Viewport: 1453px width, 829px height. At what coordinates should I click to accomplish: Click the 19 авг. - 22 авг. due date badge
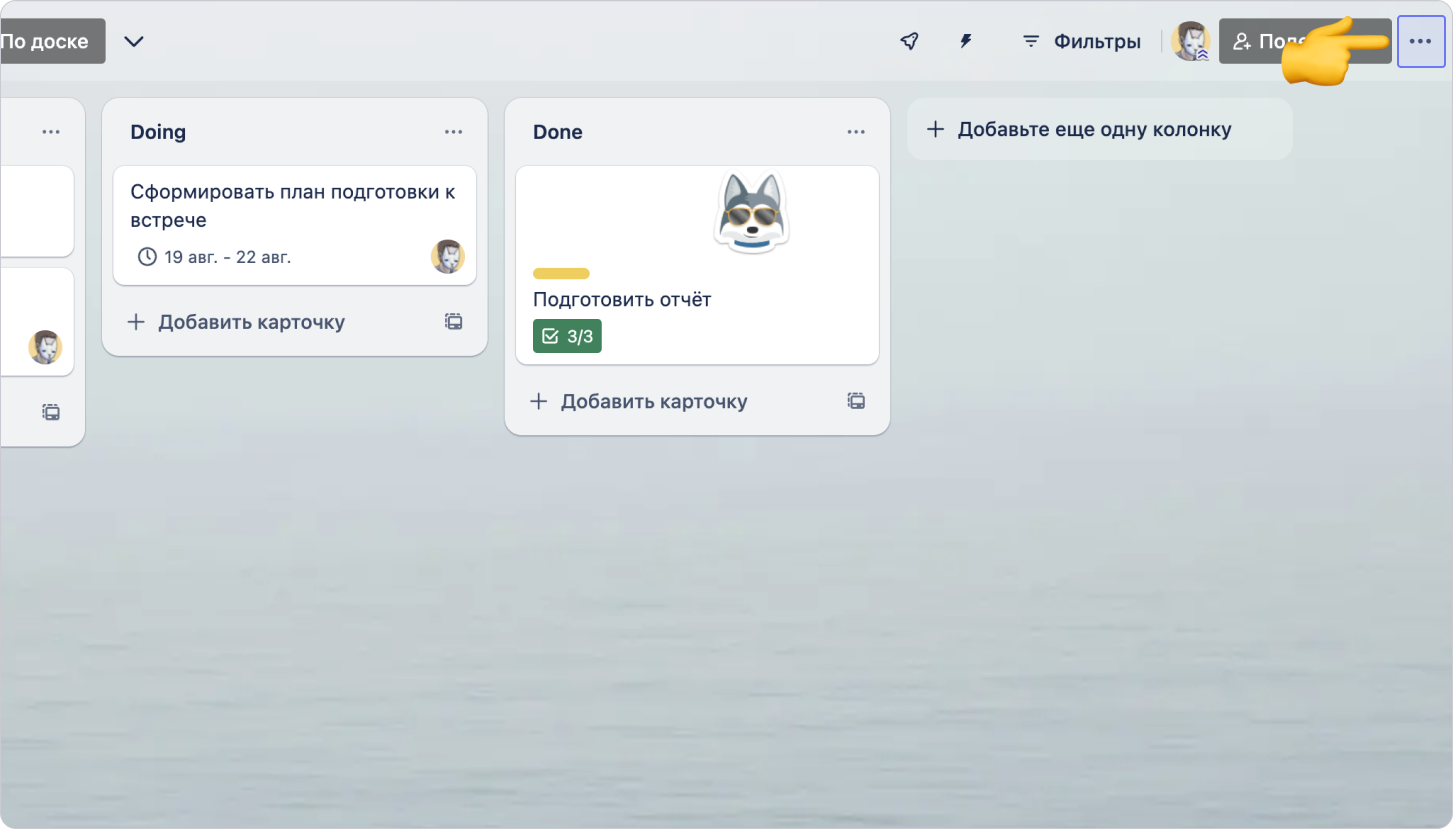tap(214, 257)
